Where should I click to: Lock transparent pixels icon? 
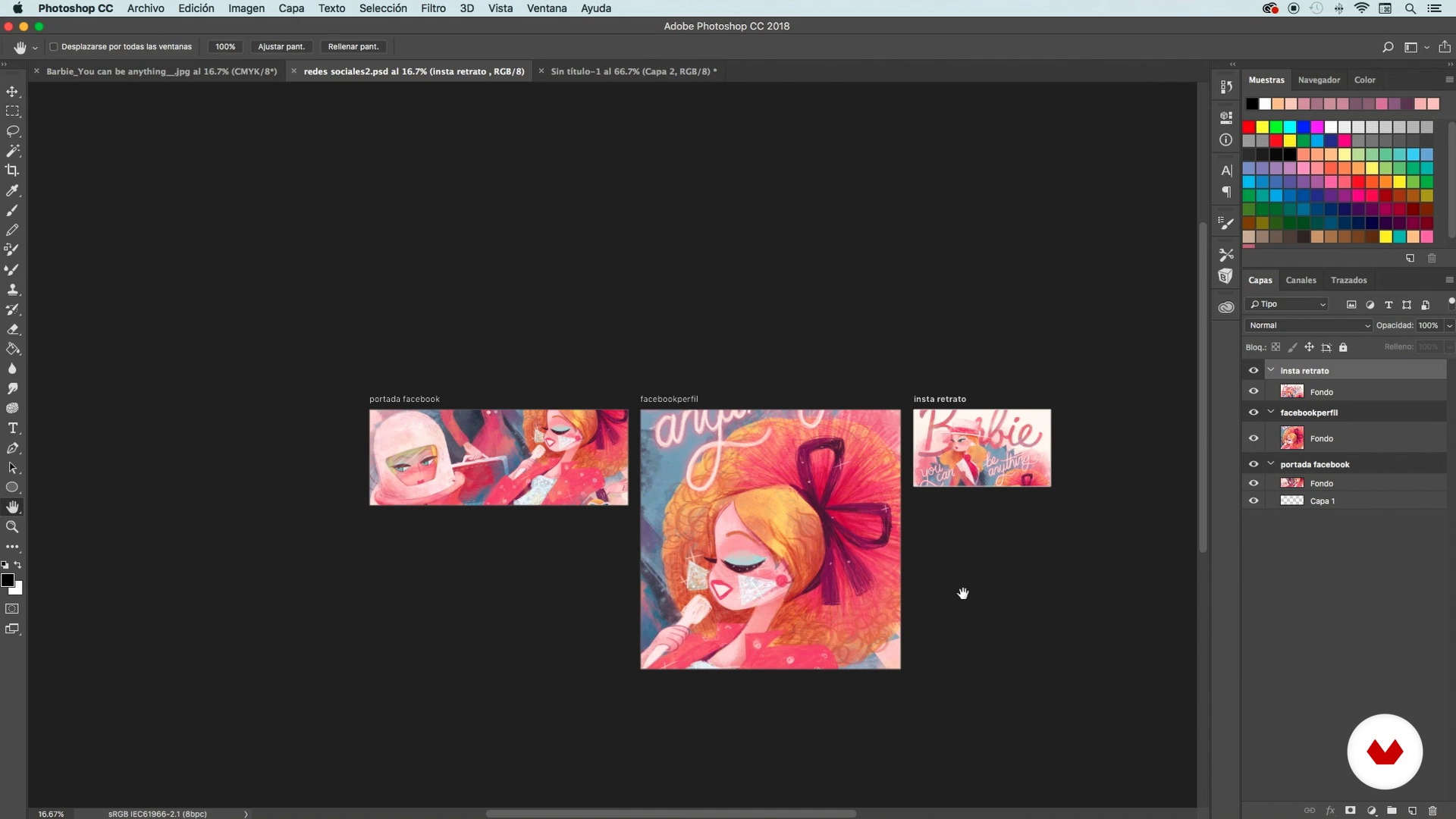(x=1276, y=347)
